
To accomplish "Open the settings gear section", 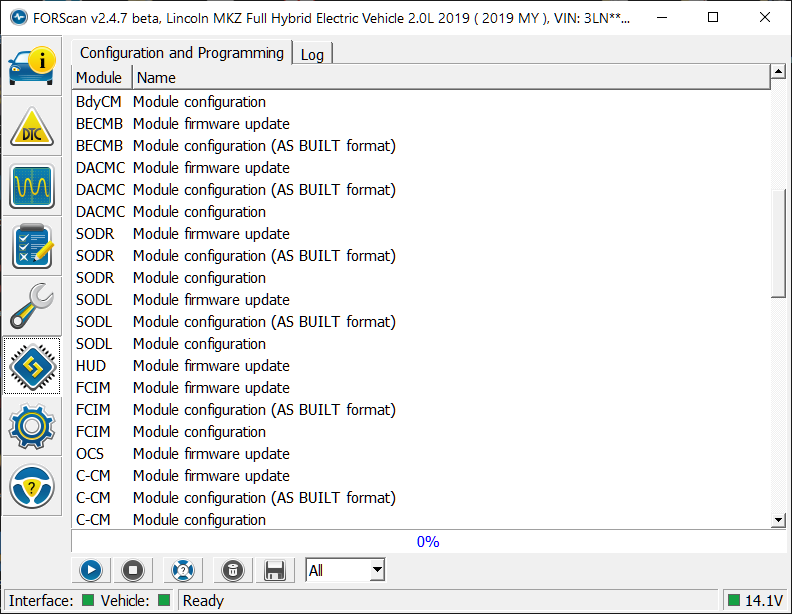I will (32, 427).
